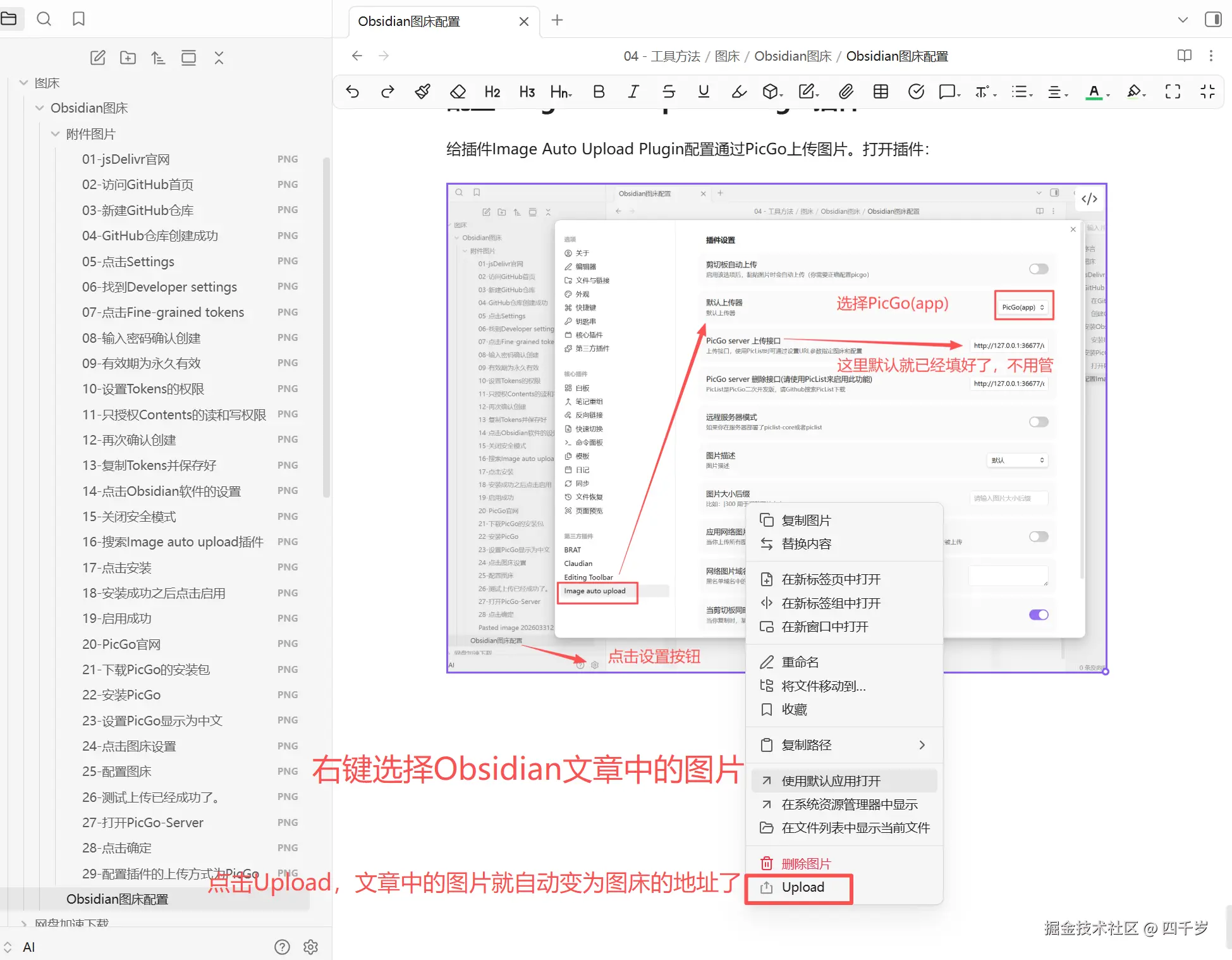Open help via the question mark button
1232x960 pixels.
click(x=282, y=947)
